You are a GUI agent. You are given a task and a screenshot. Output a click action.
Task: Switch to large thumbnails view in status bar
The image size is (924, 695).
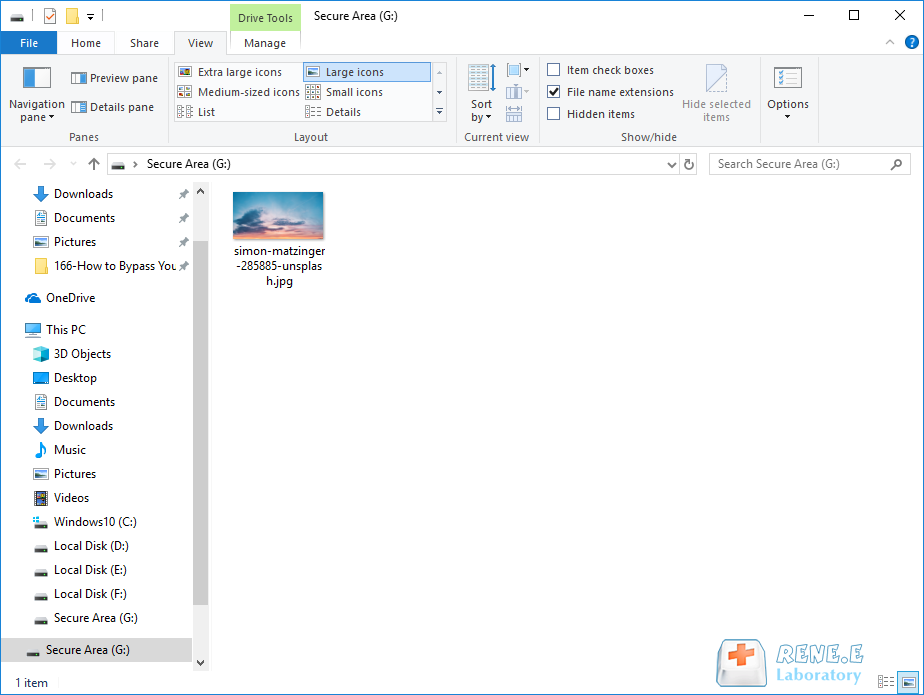click(908, 682)
